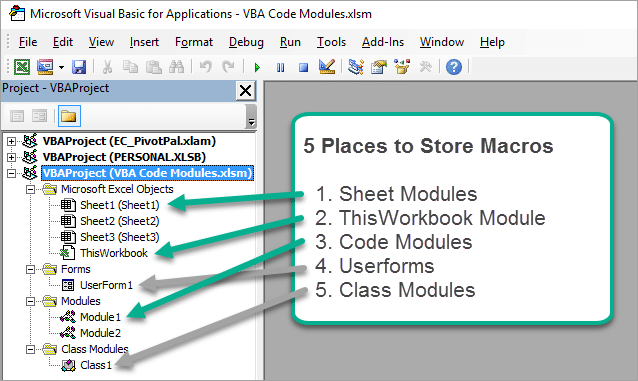The height and width of the screenshot is (381, 638).
Task: Collapse VBAProject (VBA Code Modules.xlsm) node
Action: [x=11, y=173]
